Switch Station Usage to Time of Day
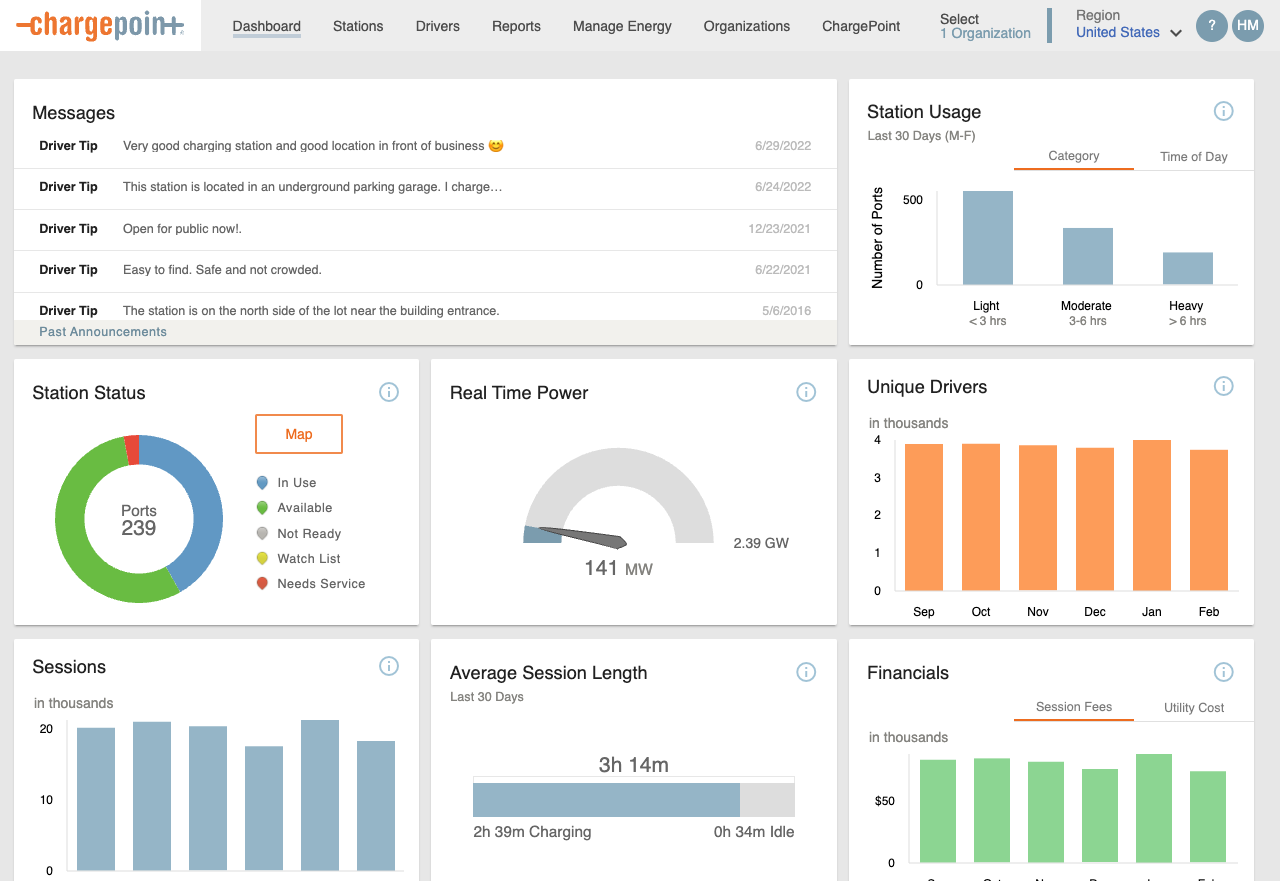 [x=1193, y=157]
